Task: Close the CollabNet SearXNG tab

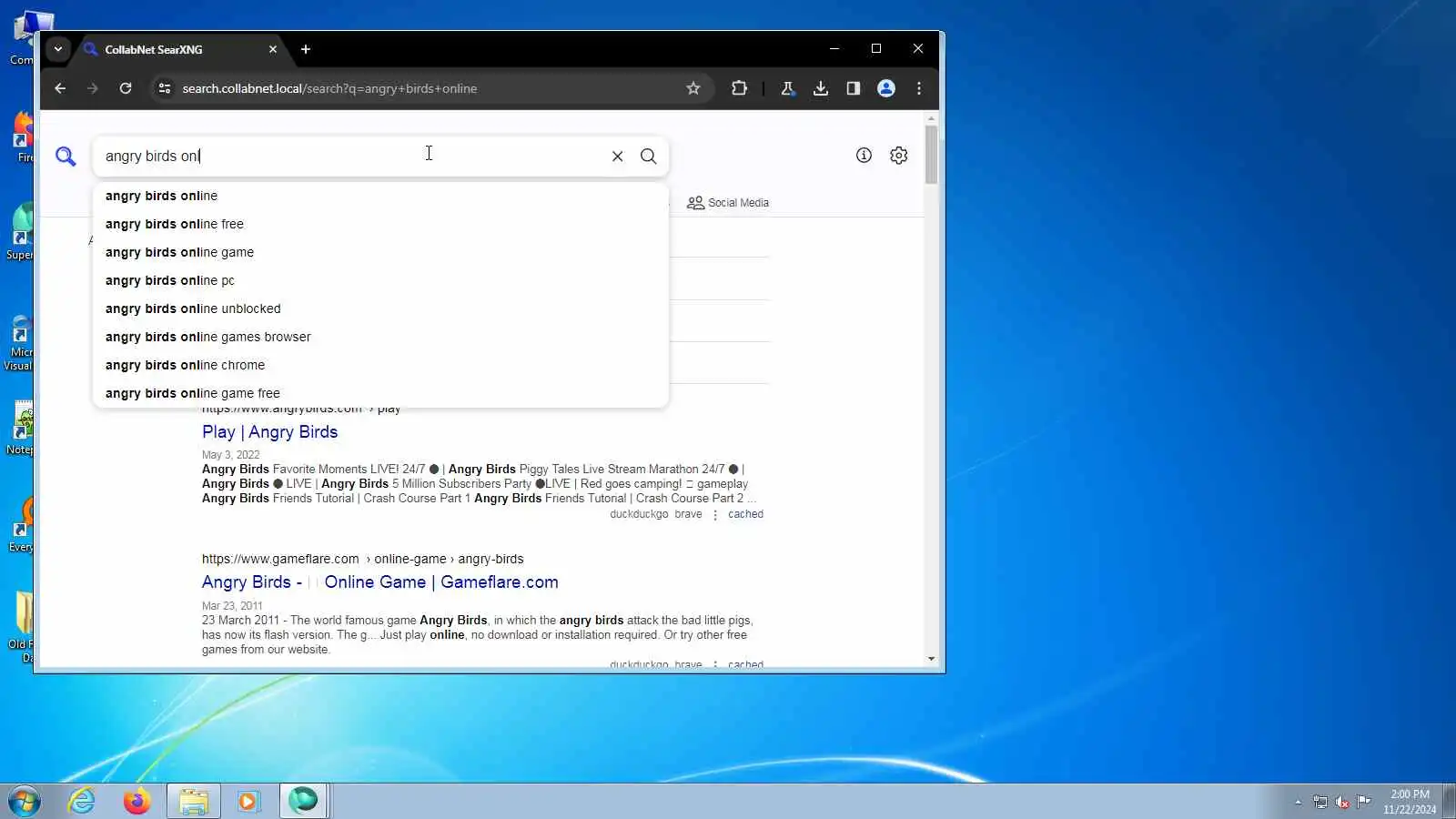Action: tap(273, 49)
